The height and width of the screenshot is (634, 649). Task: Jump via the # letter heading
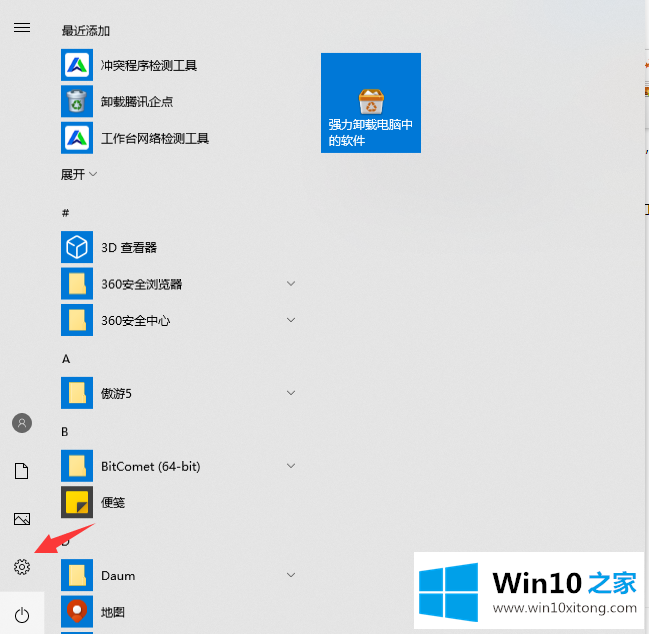65,213
